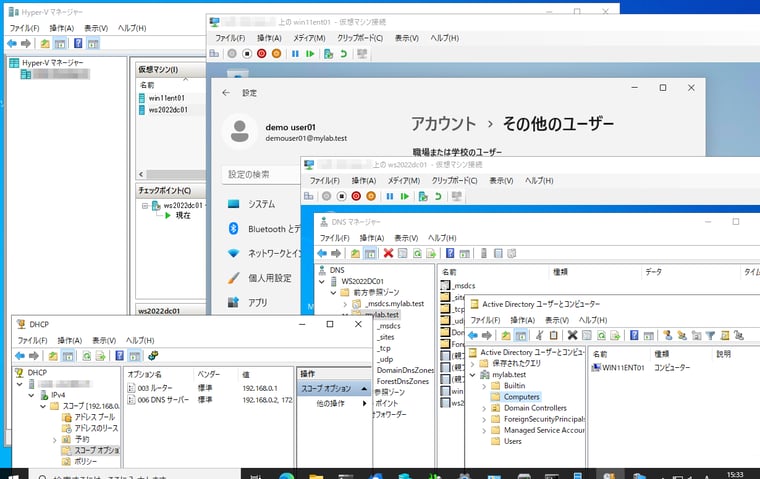Click pause icon in ws2022dc01 VM toolbar

tap(390, 196)
